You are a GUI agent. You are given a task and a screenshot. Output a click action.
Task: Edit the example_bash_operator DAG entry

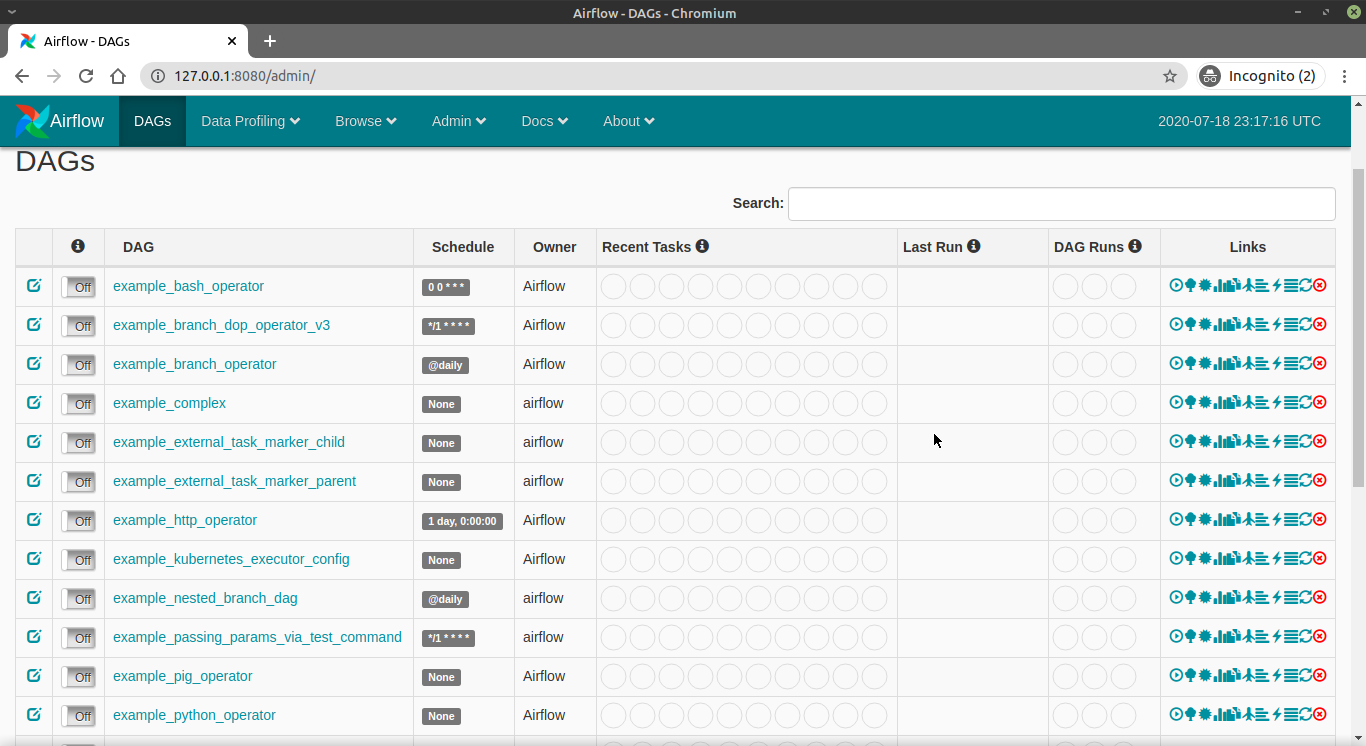33,285
